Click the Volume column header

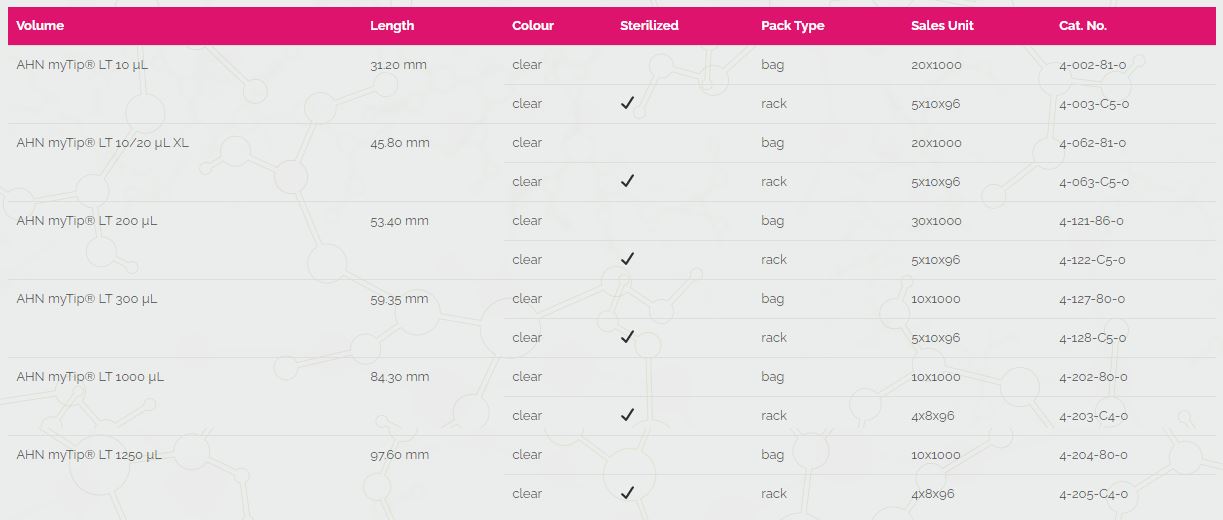click(40, 25)
